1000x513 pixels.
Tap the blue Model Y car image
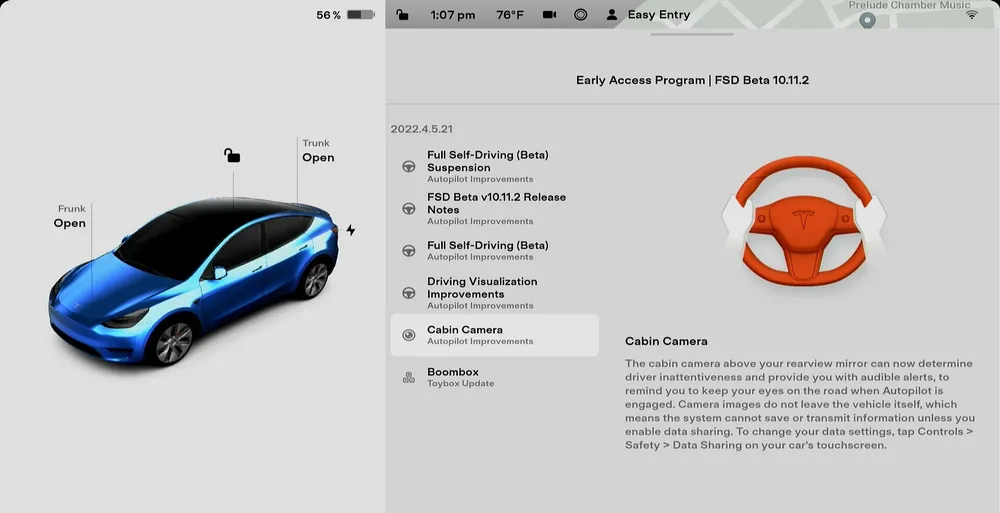point(193,281)
